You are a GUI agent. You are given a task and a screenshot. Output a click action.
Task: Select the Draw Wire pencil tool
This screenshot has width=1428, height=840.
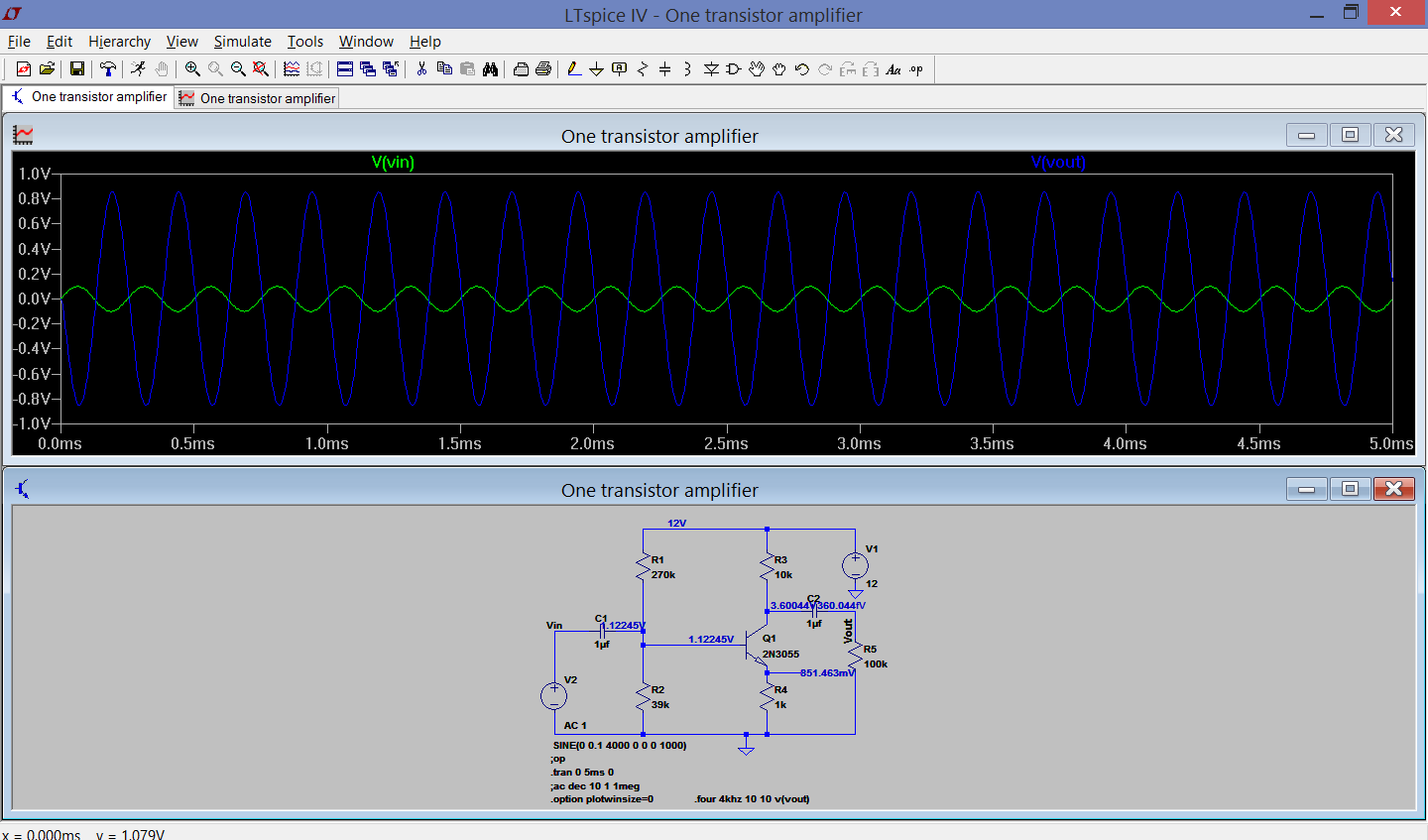[x=574, y=68]
